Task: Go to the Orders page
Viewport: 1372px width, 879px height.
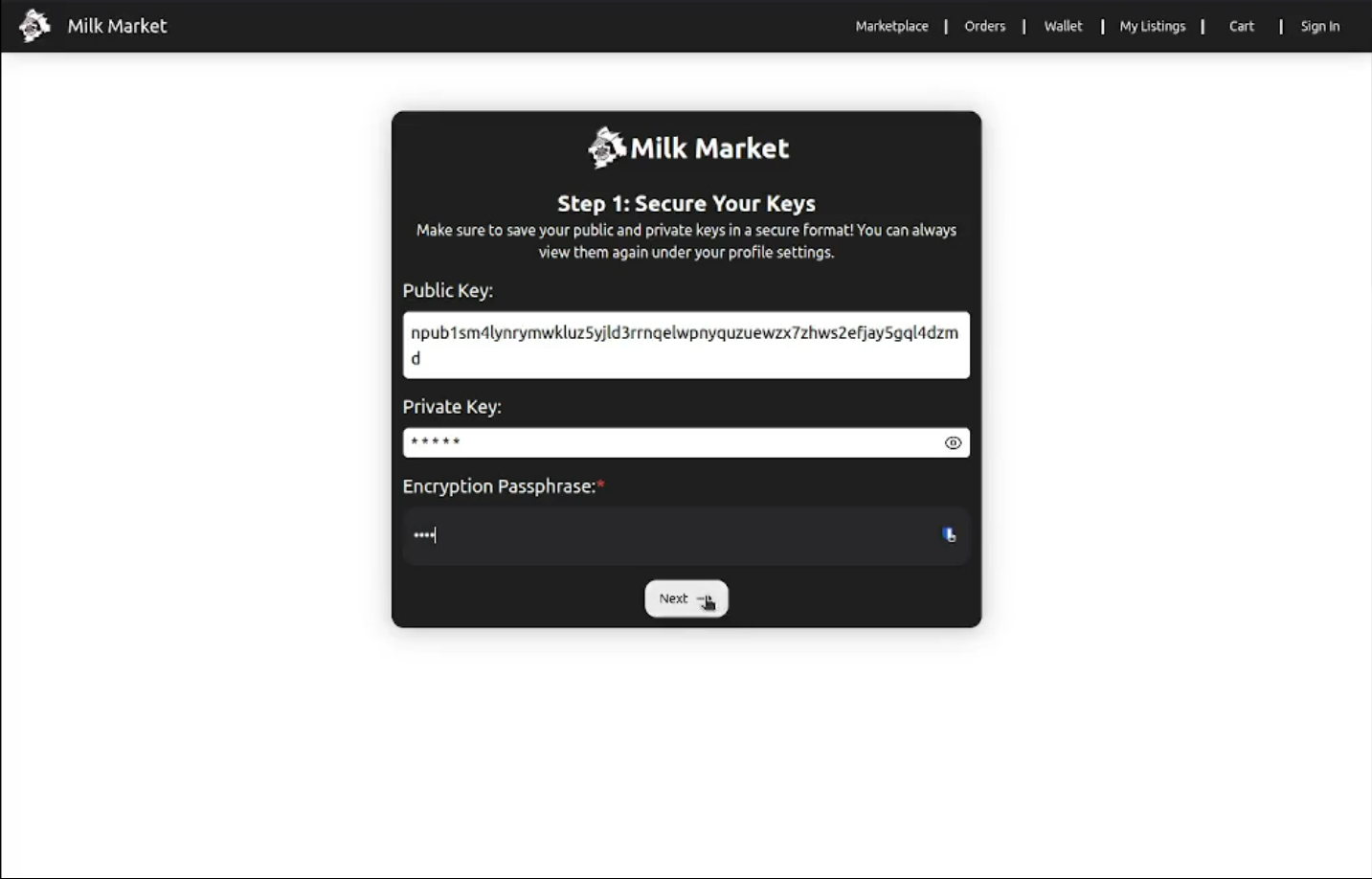Action: (984, 26)
